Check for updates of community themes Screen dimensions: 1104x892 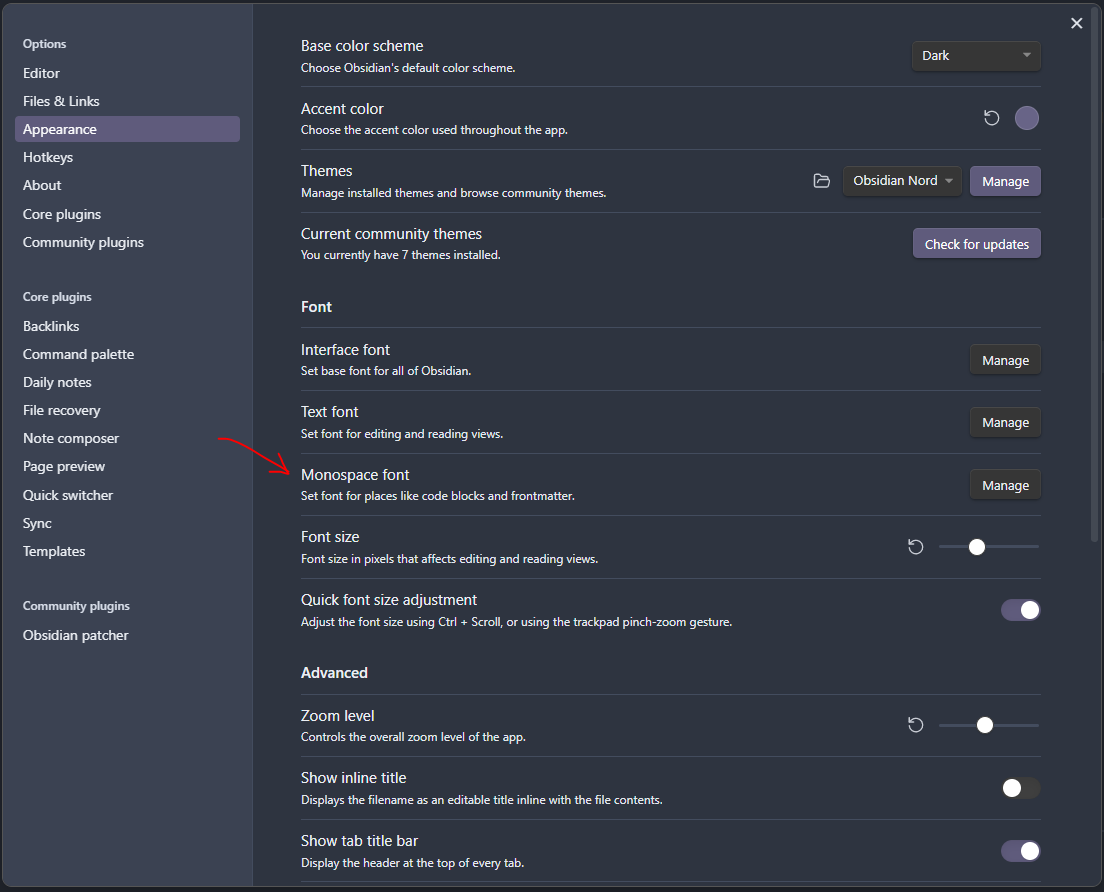[977, 244]
